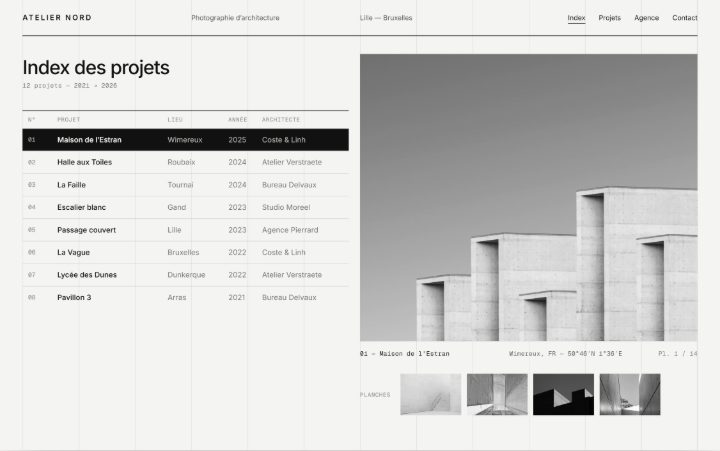The width and height of the screenshot is (720, 451).
Task: Click Coste & Linh in La Vague row
Action: (x=283, y=252)
